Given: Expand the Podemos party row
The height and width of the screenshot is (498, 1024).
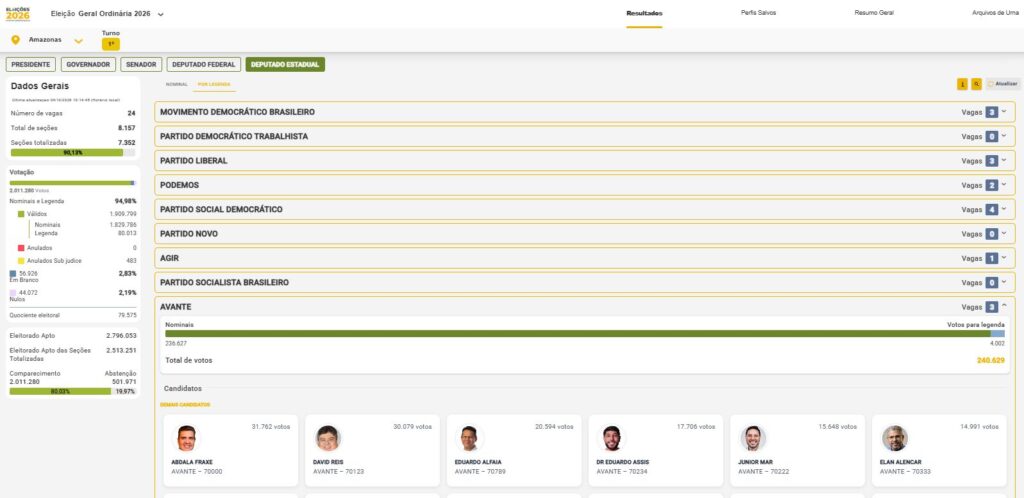Looking at the screenshot, I should click(x=584, y=185).
